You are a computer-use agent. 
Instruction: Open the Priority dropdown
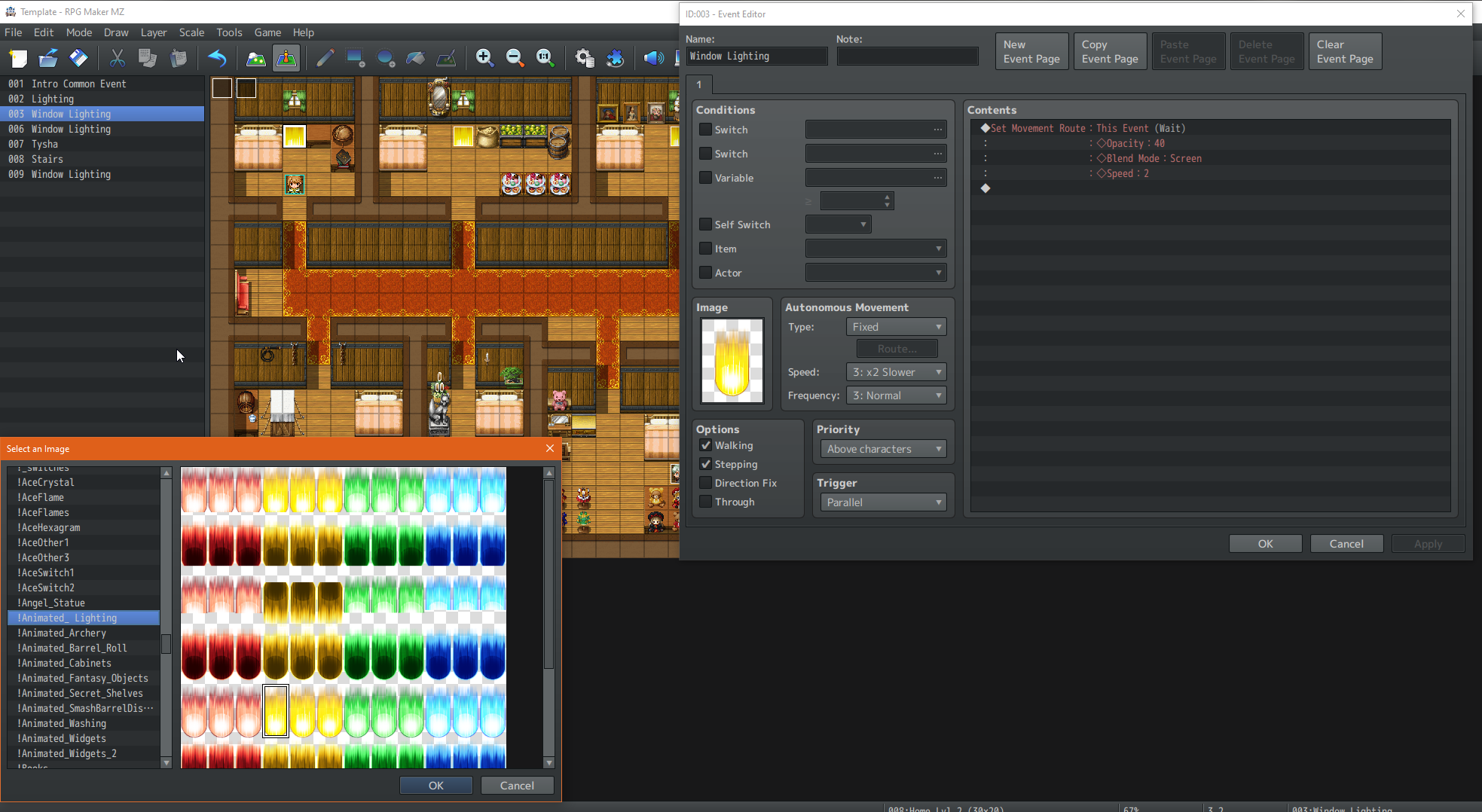[x=883, y=449]
